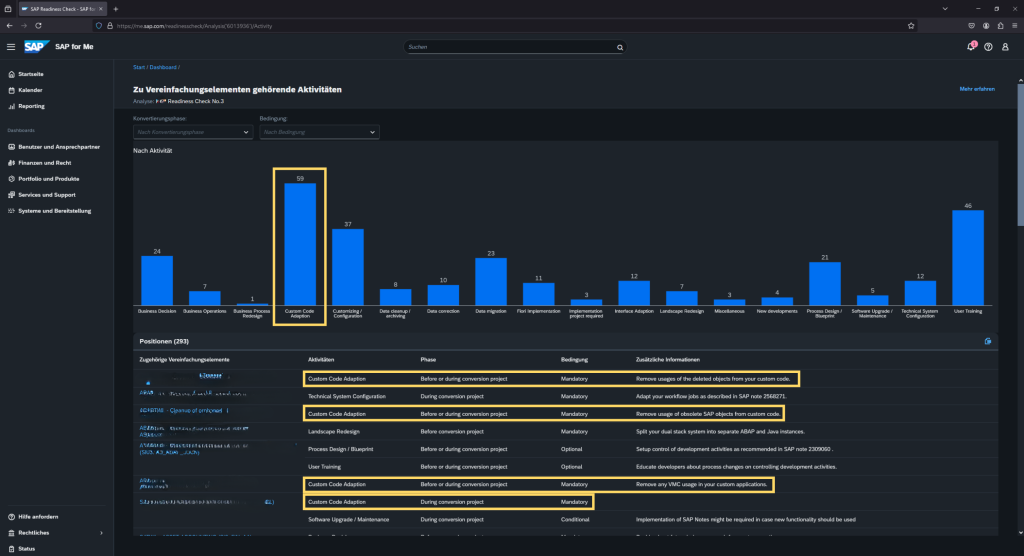Viewport: 1024px width, 556px height.
Task: Click 'Software Upgrade / Maintenance' table cell
Action: (348, 520)
